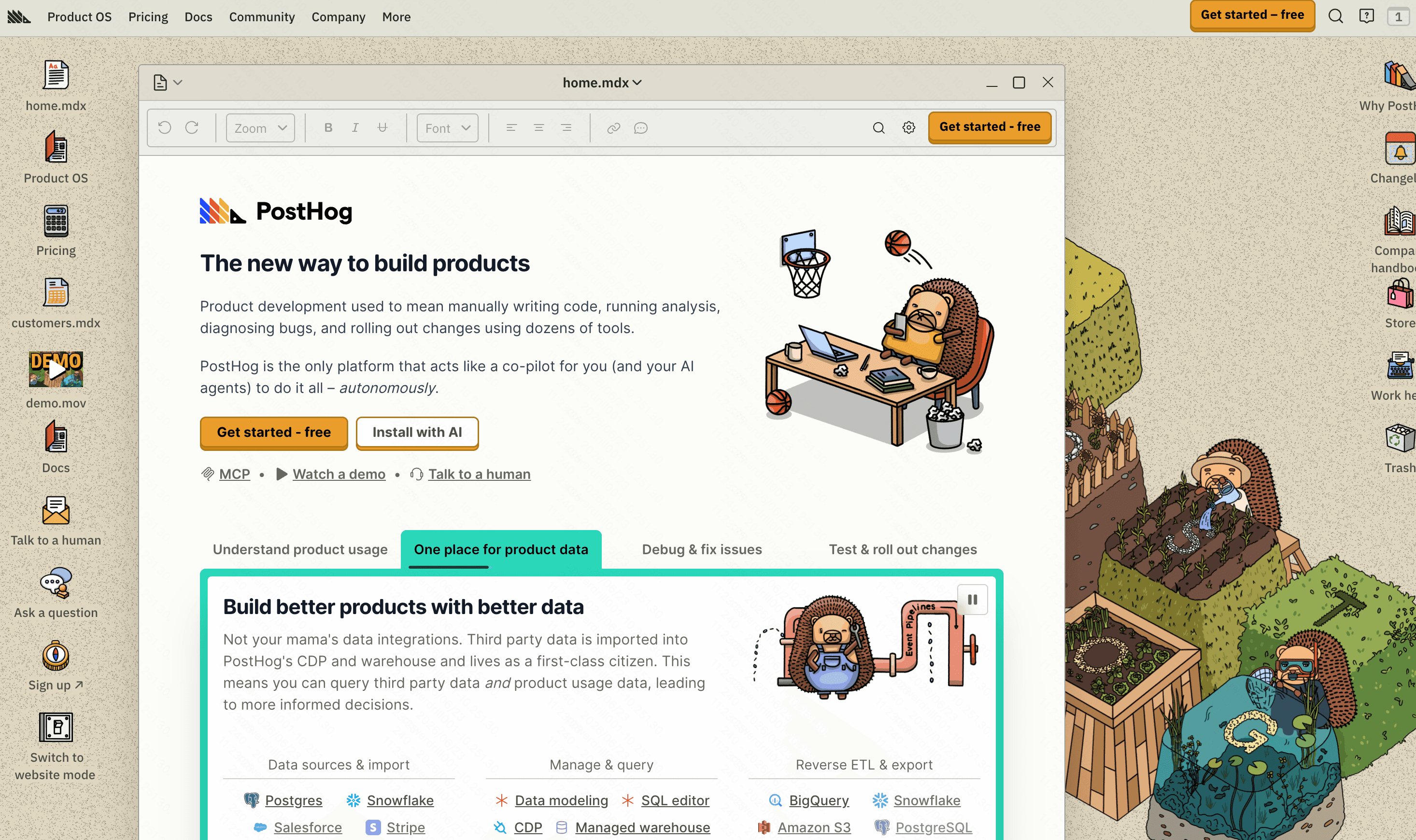
Task: Select Debug & fix issues tab
Action: (x=702, y=549)
